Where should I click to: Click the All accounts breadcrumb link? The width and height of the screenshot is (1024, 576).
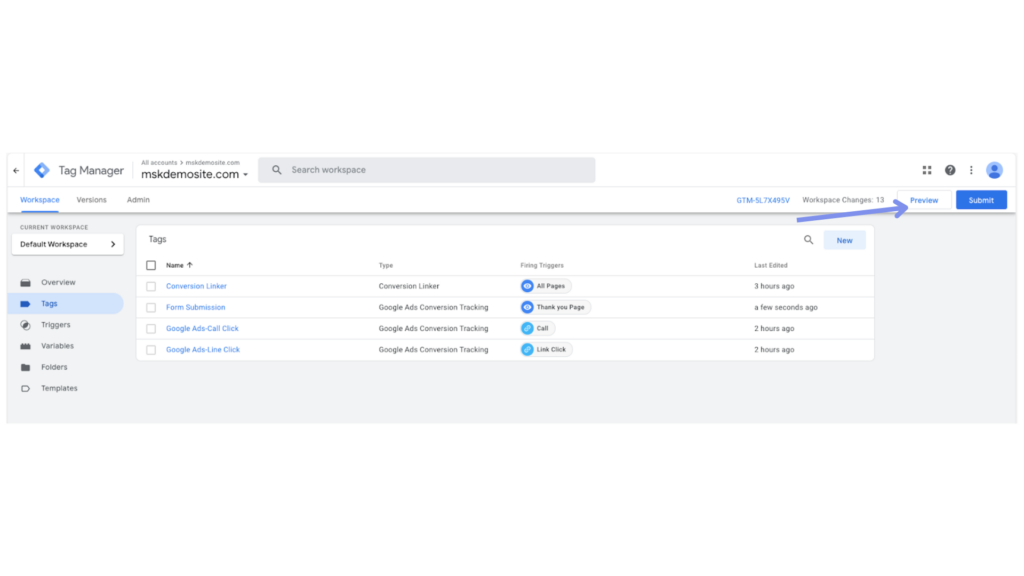click(159, 163)
